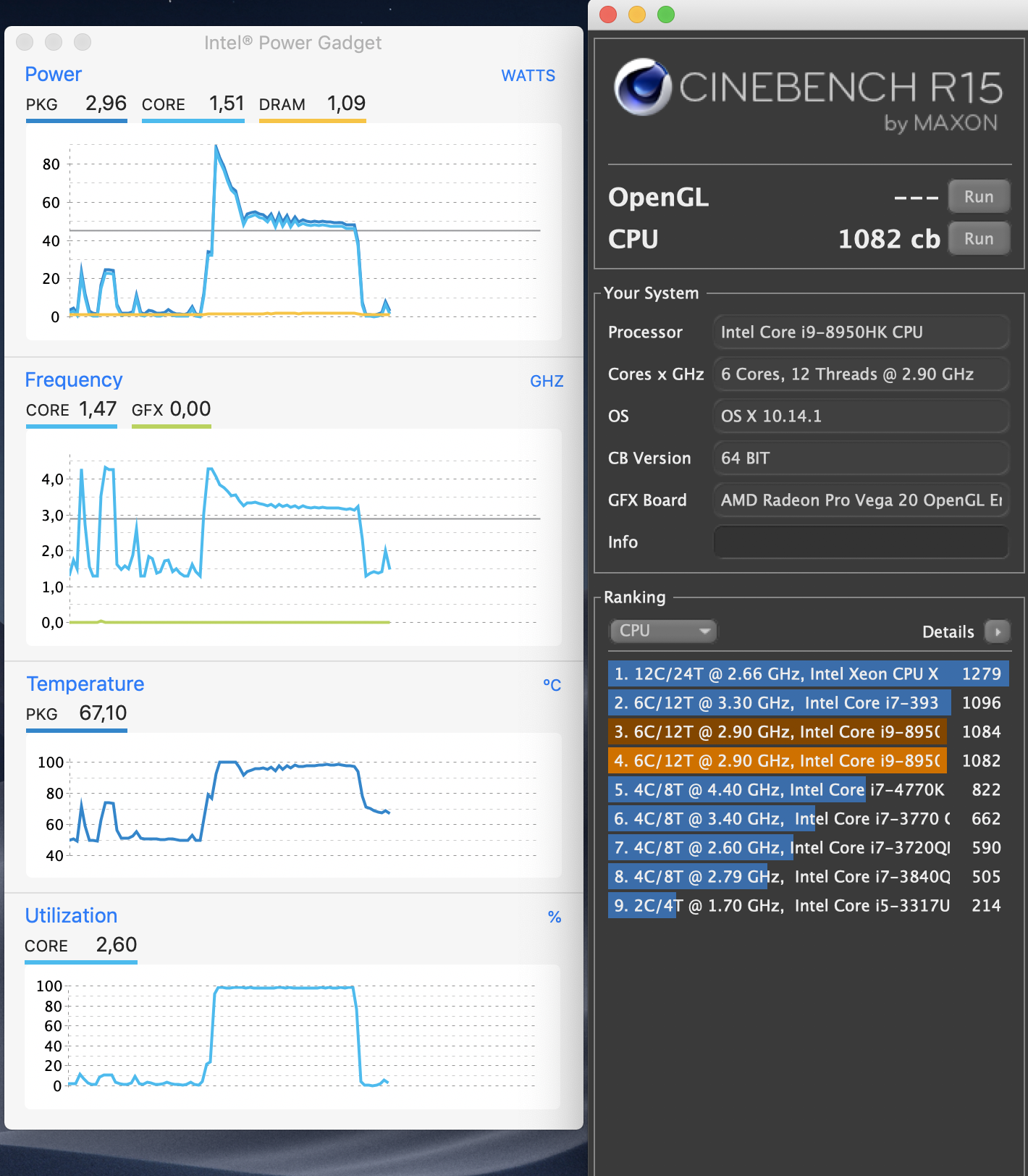Image resolution: width=1028 pixels, height=1176 pixels.
Task: Click the Power graph area
Action: pyautogui.click(x=293, y=232)
